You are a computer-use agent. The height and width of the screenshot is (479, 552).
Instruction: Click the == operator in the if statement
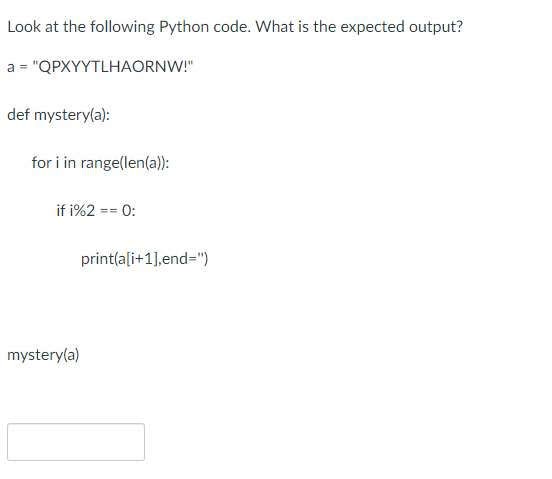[108, 211]
